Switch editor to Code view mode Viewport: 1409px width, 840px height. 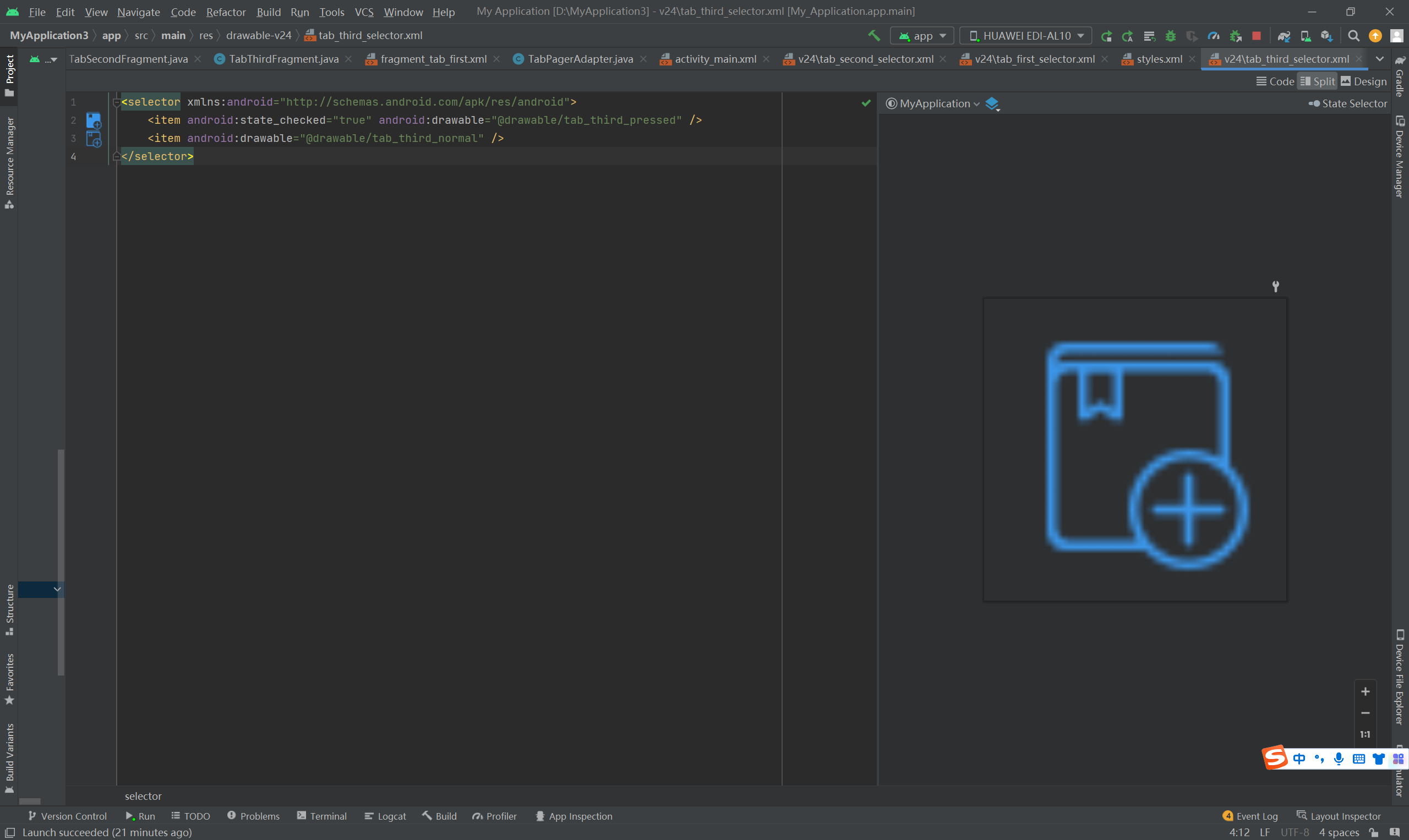tap(1275, 81)
